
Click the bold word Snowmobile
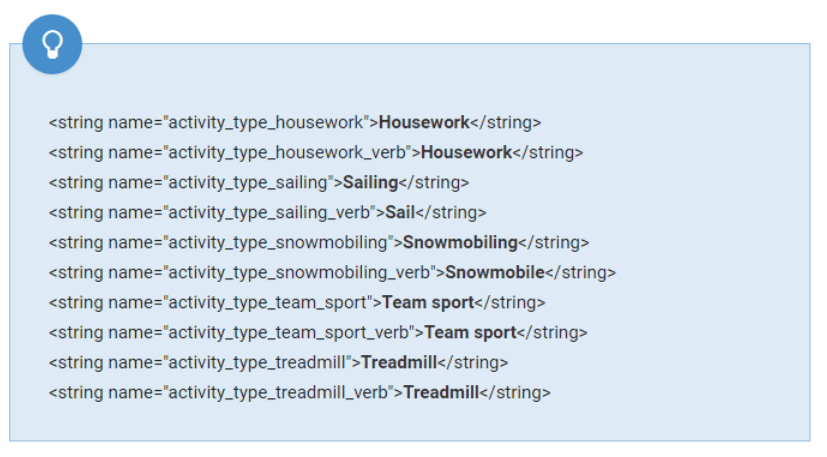pyautogui.click(x=494, y=273)
